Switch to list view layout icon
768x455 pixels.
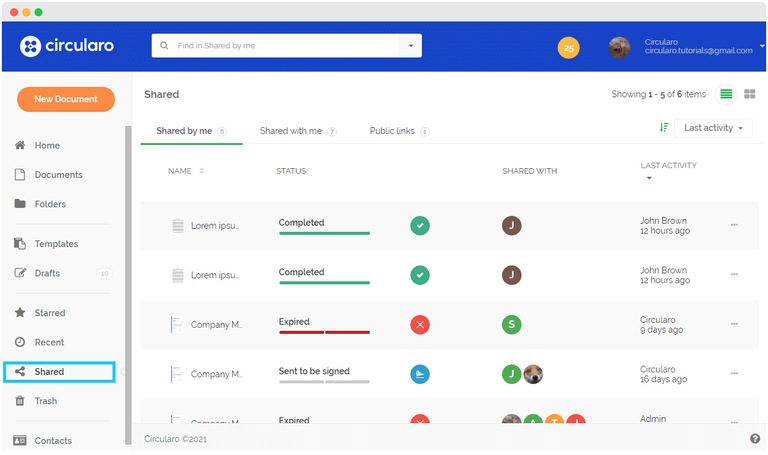click(x=726, y=94)
